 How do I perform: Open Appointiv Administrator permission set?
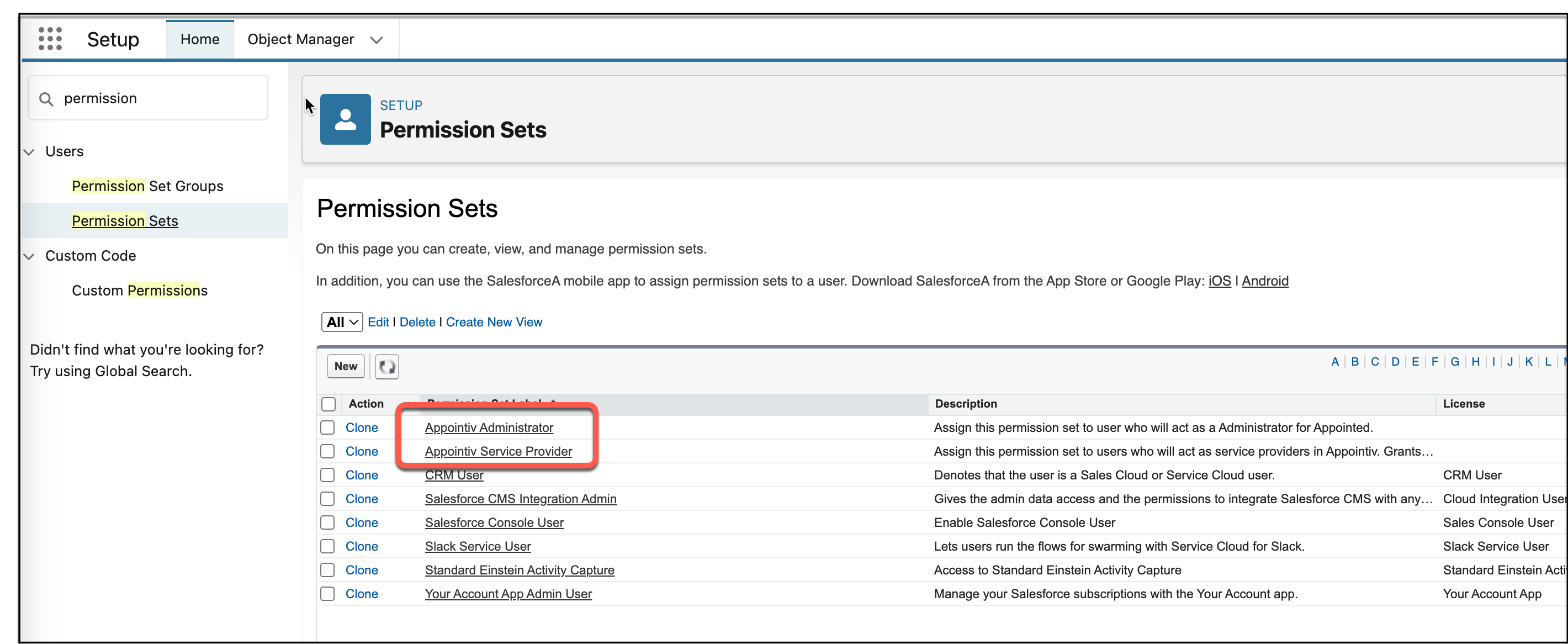pos(489,428)
